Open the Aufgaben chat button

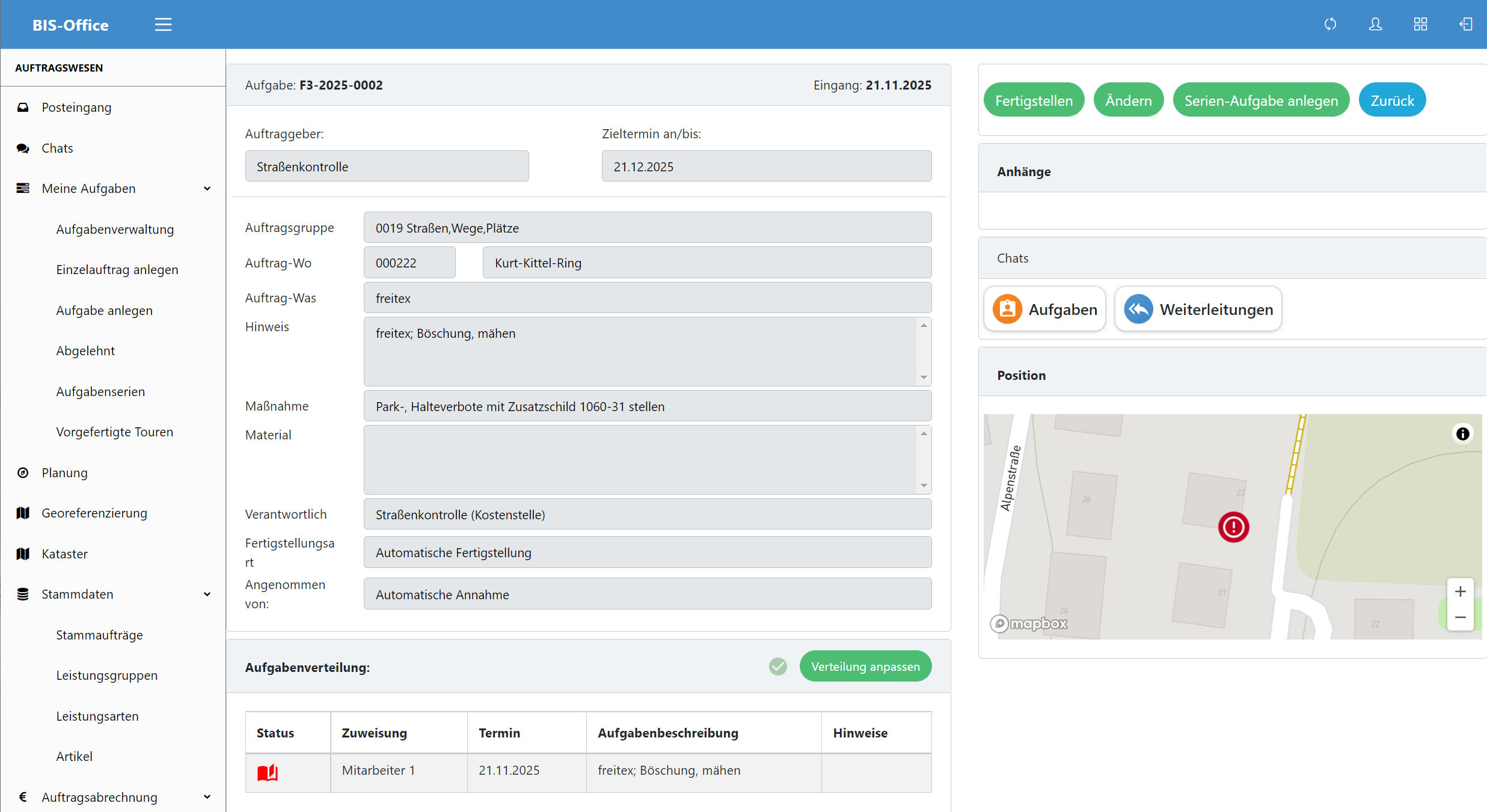click(1045, 309)
